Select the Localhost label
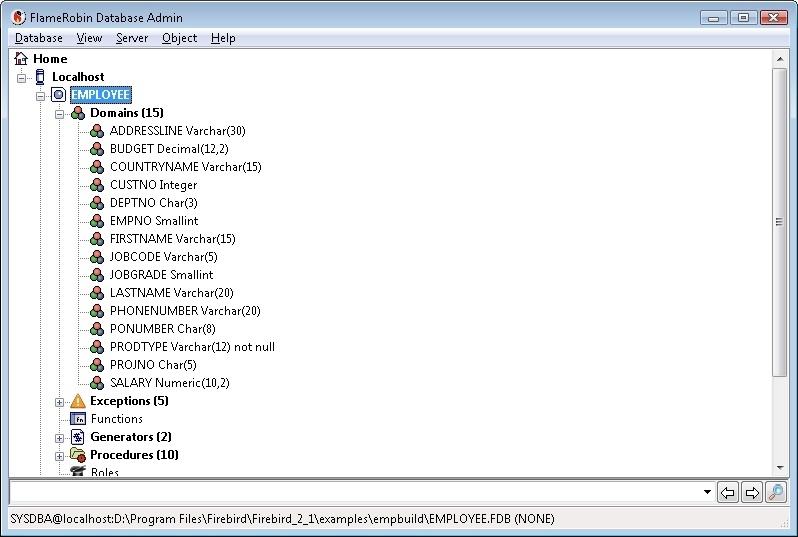This screenshot has height=537, width=798. coord(78,77)
